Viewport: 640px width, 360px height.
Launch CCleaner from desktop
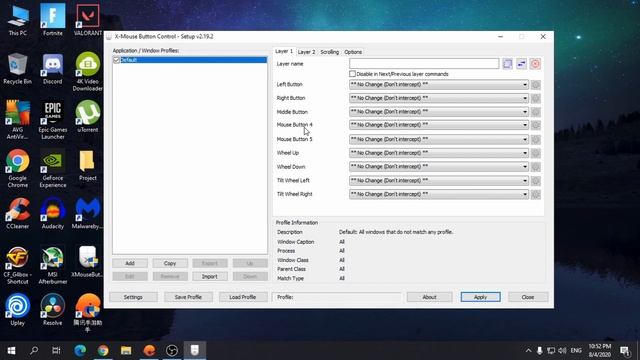[x=18, y=213]
